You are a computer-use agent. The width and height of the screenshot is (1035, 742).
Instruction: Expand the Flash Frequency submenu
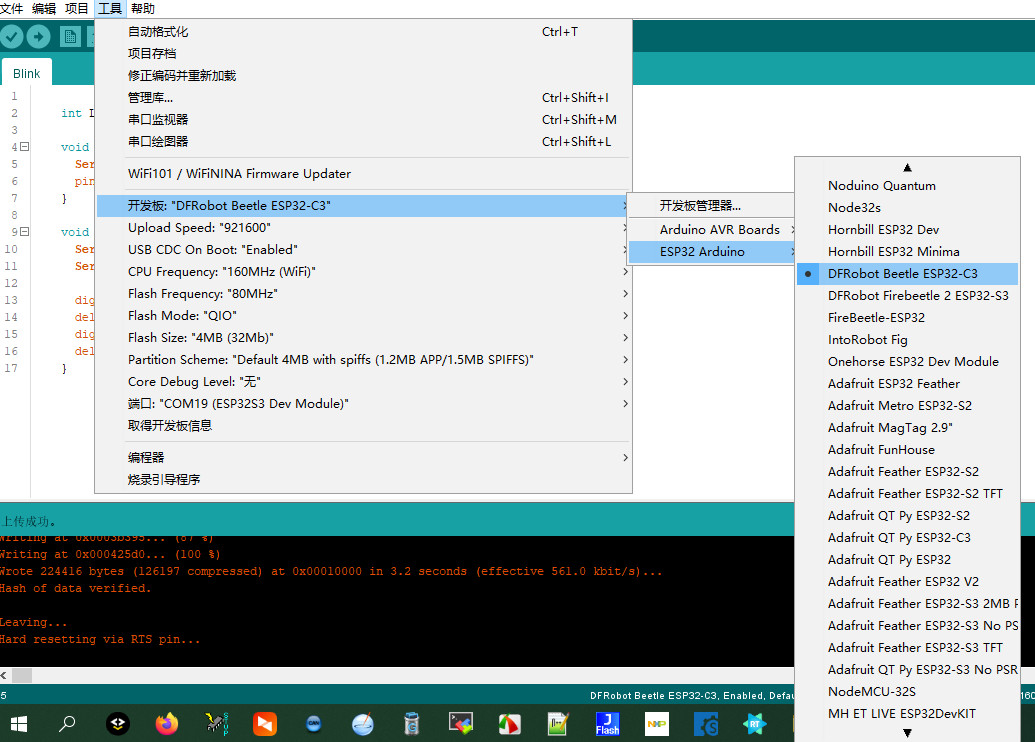coord(364,294)
